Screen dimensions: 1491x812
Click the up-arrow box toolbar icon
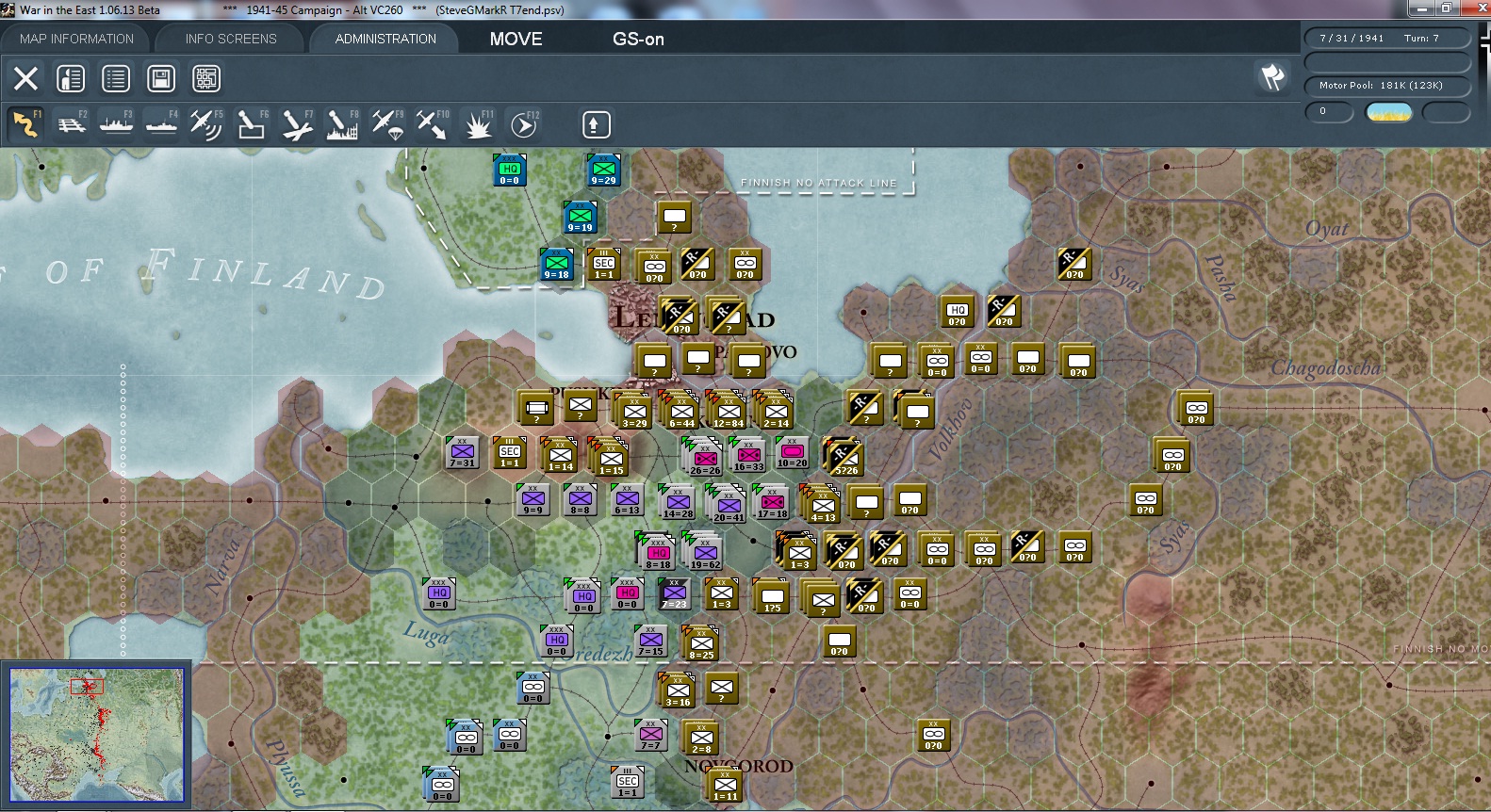coord(595,124)
